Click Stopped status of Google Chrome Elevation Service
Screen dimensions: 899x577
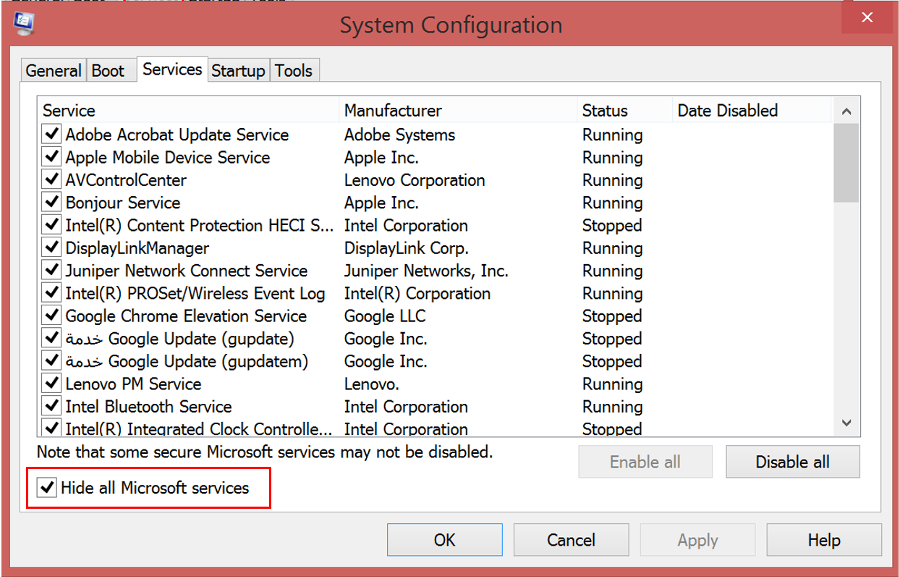pyautogui.click(x=612, y=316)
